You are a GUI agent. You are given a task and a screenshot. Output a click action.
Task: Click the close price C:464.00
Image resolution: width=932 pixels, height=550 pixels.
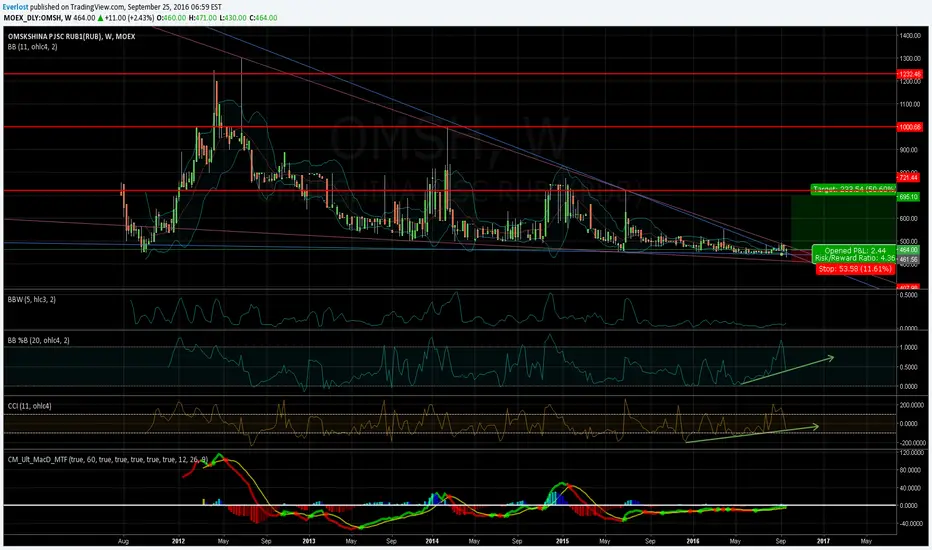coord(263,18)
